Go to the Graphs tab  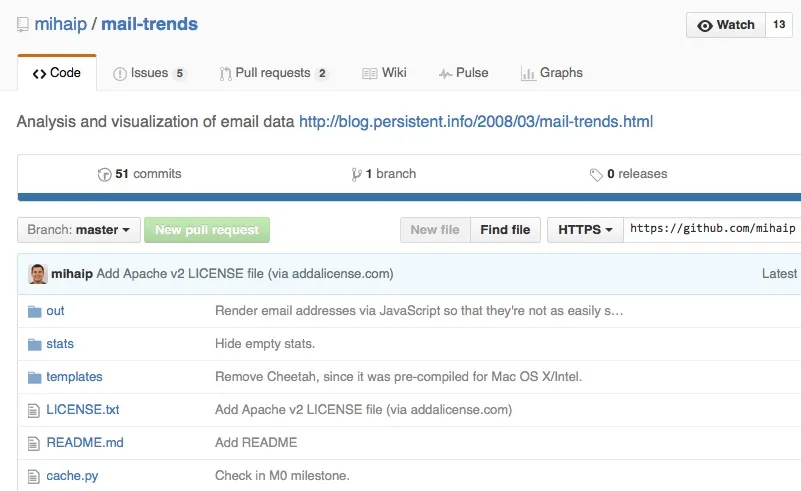click(x=551, y=73)
